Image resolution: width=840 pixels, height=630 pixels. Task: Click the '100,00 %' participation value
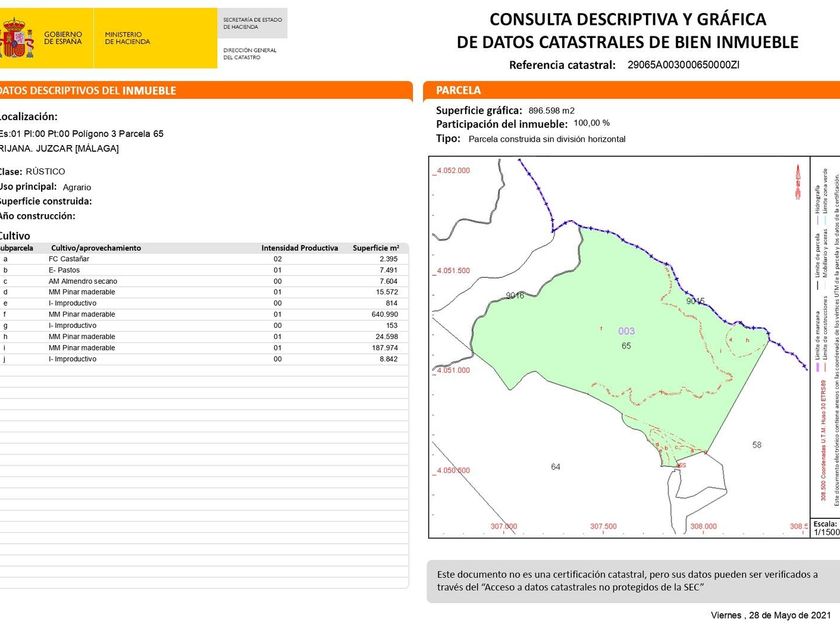tap(591, 123)
